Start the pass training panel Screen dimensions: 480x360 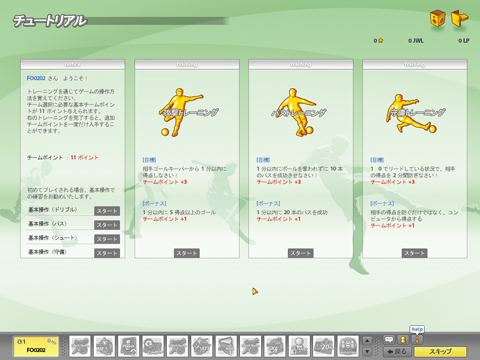tap(301, 253)
